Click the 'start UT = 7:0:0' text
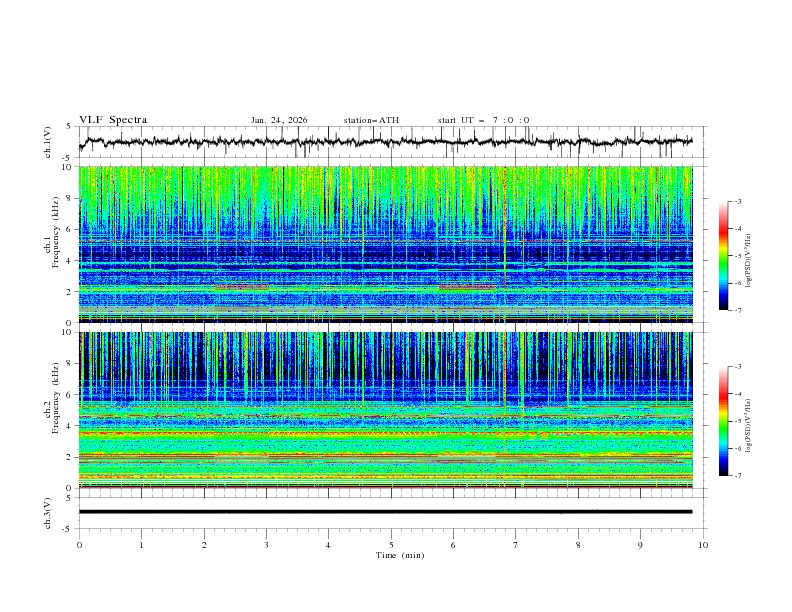The image size is (792, 612). (483, 120)
